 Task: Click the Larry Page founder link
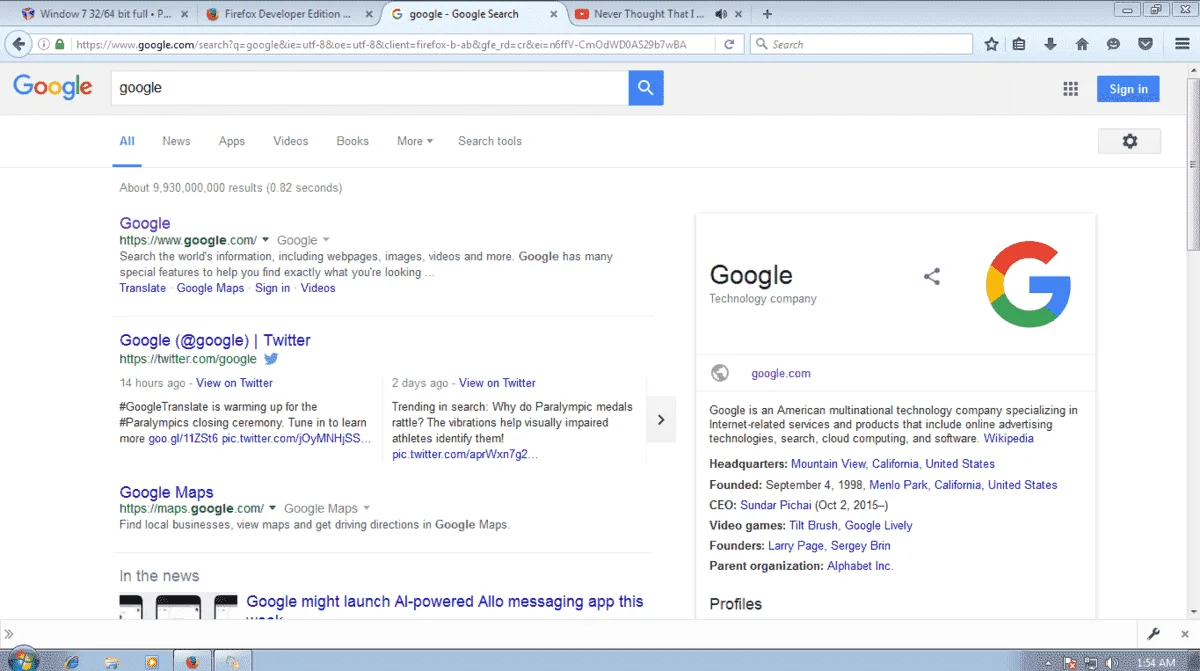796,546
